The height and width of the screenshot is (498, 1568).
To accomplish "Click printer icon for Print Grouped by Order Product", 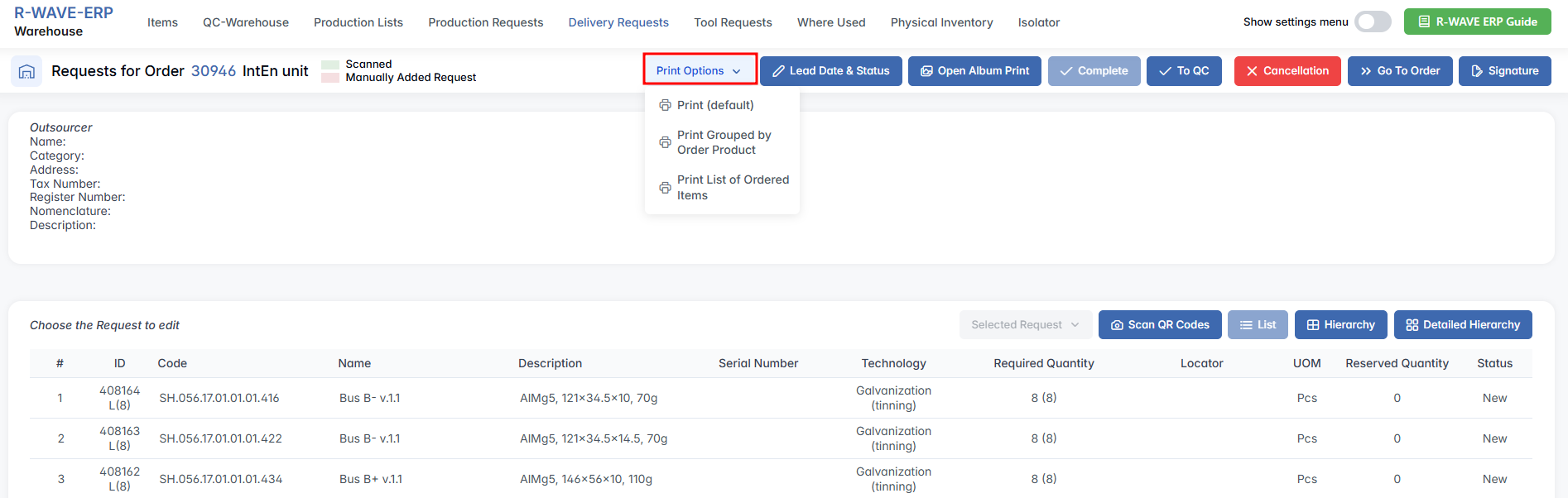I will (x=665, y=142).
